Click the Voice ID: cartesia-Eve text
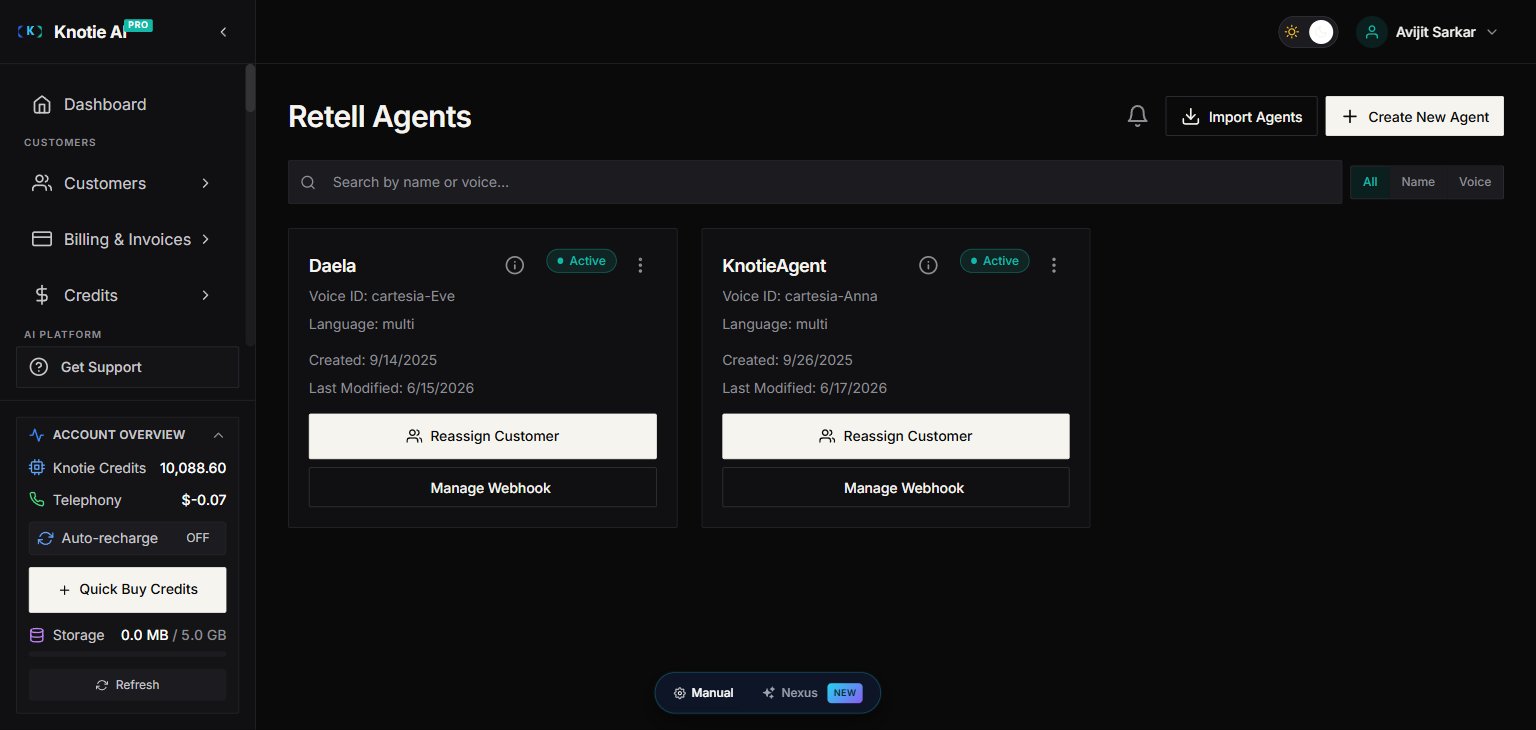Viewport: 1536px width, 730px height. click(x=382, y=296)
